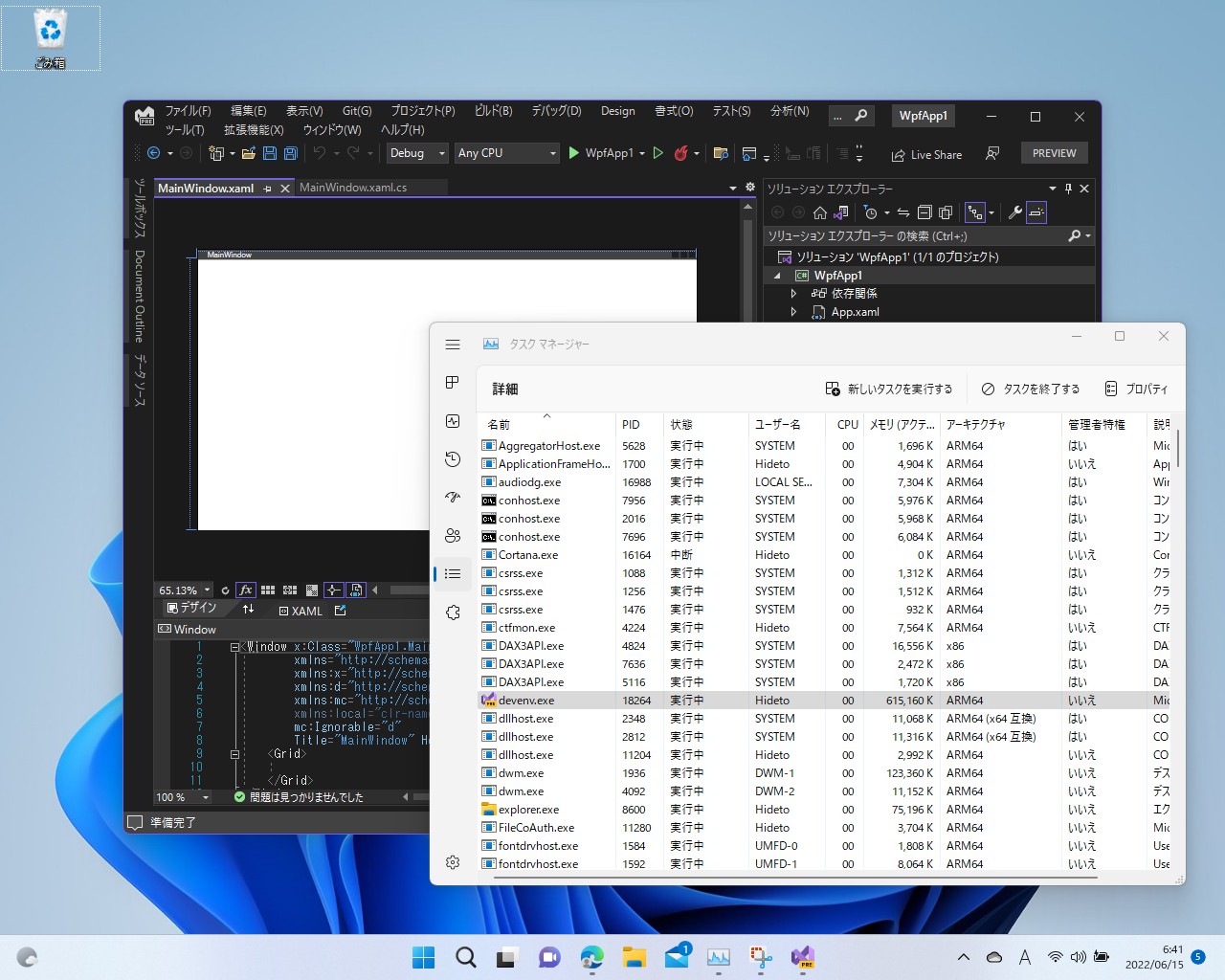Start debugging WpfApp1 with green play icon
This screenshot has height=980, width=1225.
(x=572, y=153)
